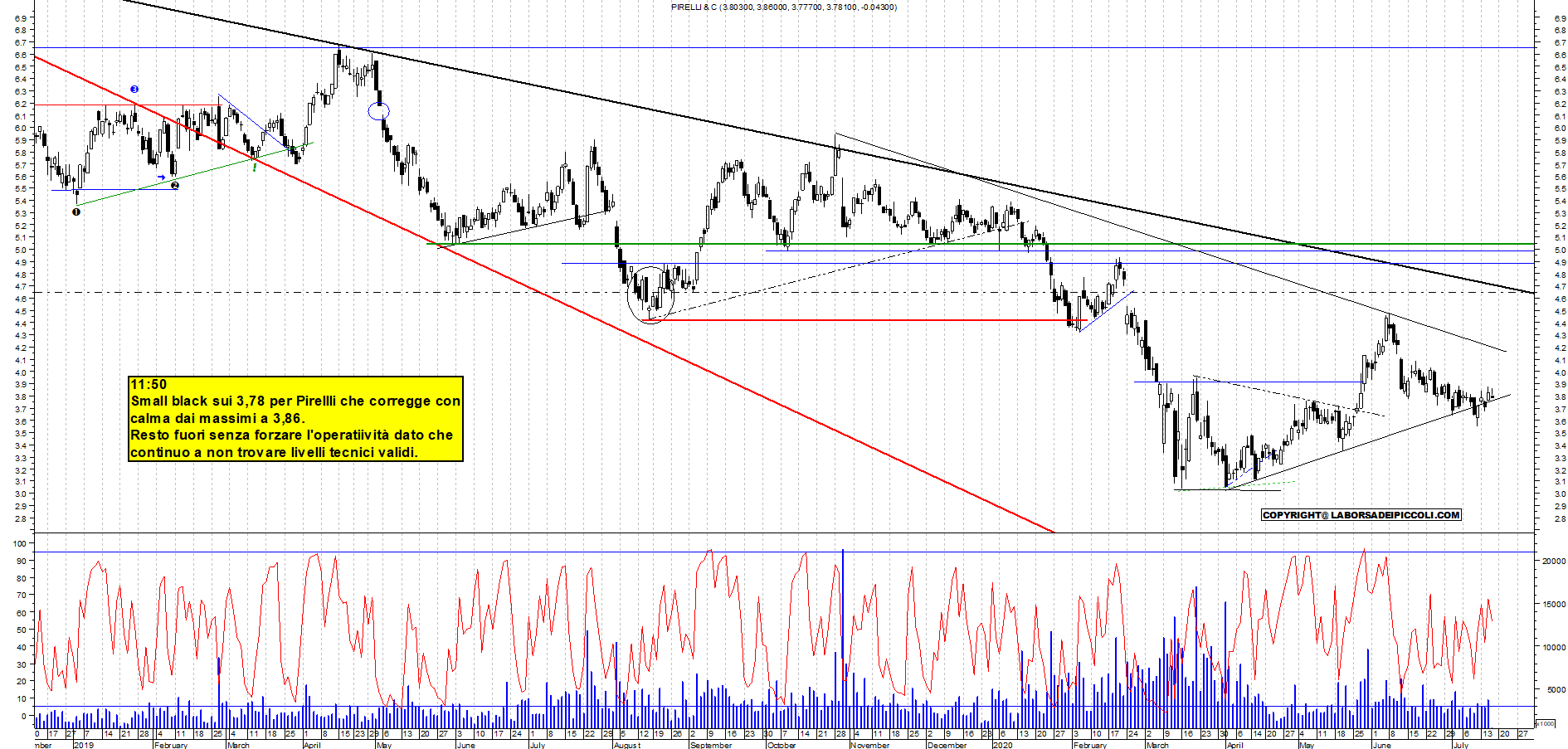Click the 2019 year label on date axis

point(83,745)
